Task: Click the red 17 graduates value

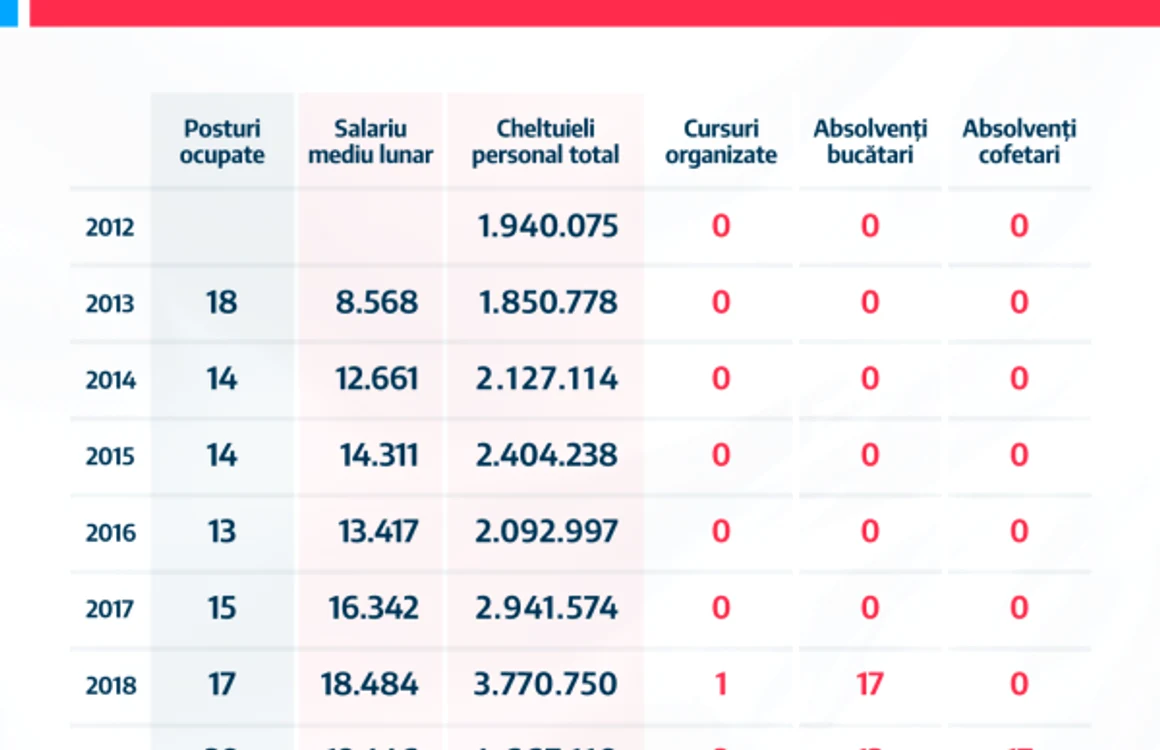Action: tap(870, 684)
